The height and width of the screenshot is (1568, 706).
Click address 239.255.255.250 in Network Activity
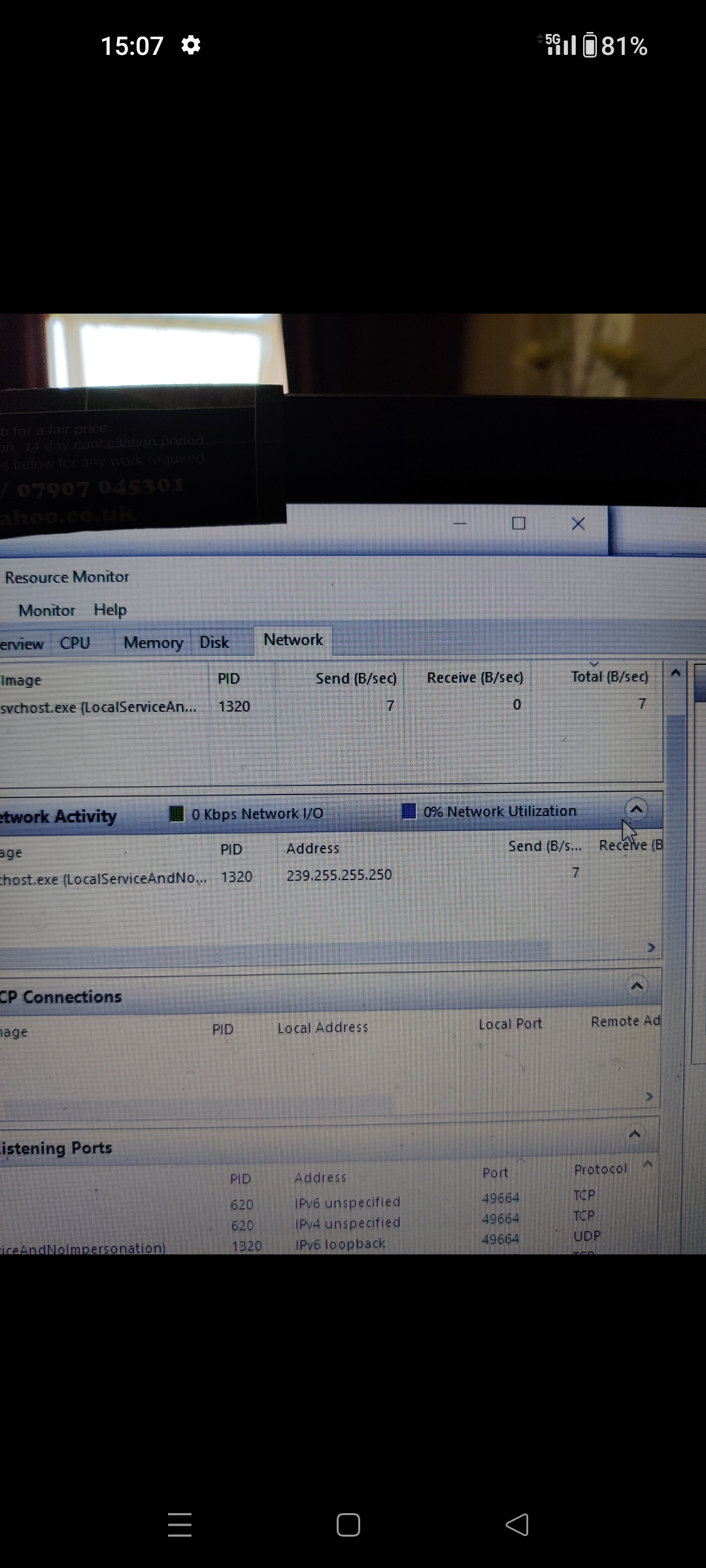point(339,875)
